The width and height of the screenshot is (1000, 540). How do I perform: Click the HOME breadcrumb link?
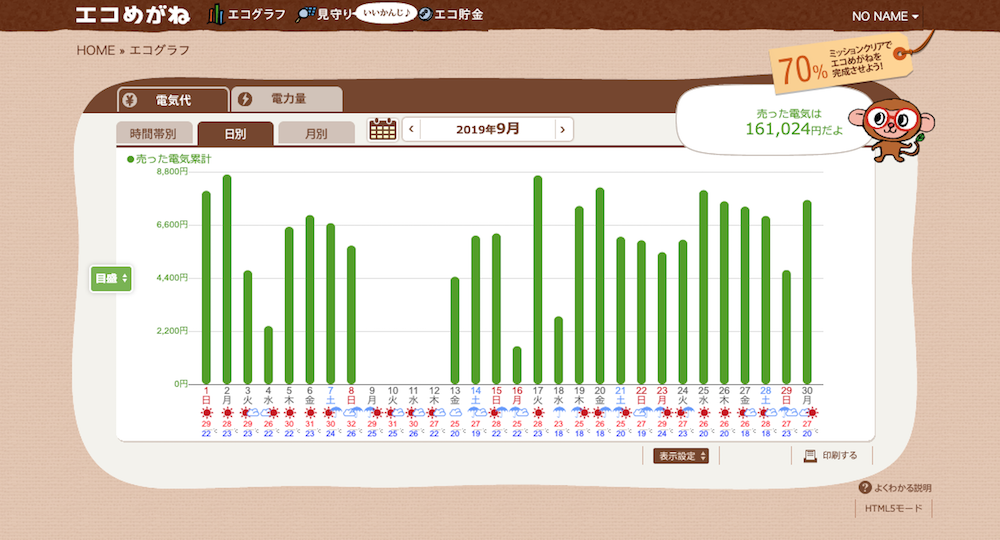coord(95,50)
